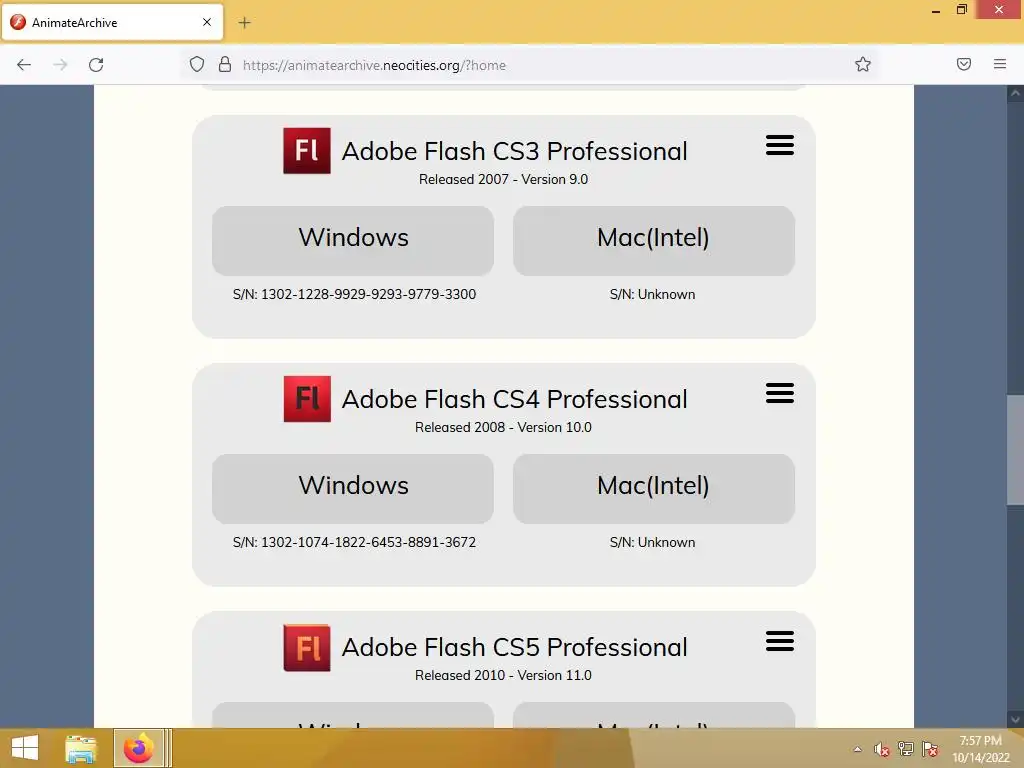Click 'Adobe Flash CS3 Professional' heading
1024x768 pixels.
click(x=515, y=151)
